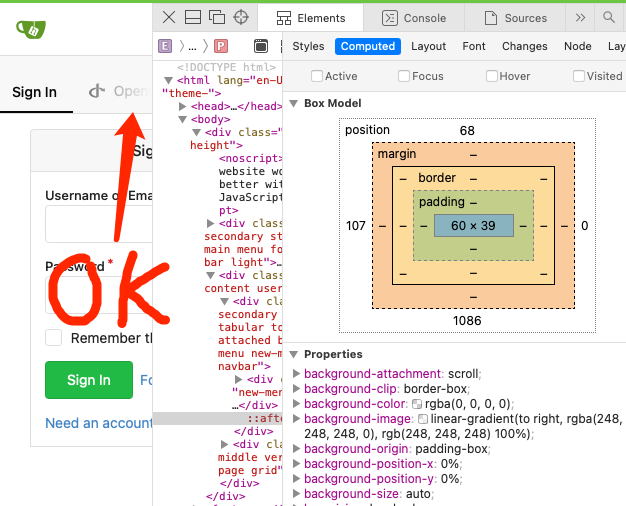Select the DOCTYPE html line
The image size is (626, 506).
click(x=226, y=67)
